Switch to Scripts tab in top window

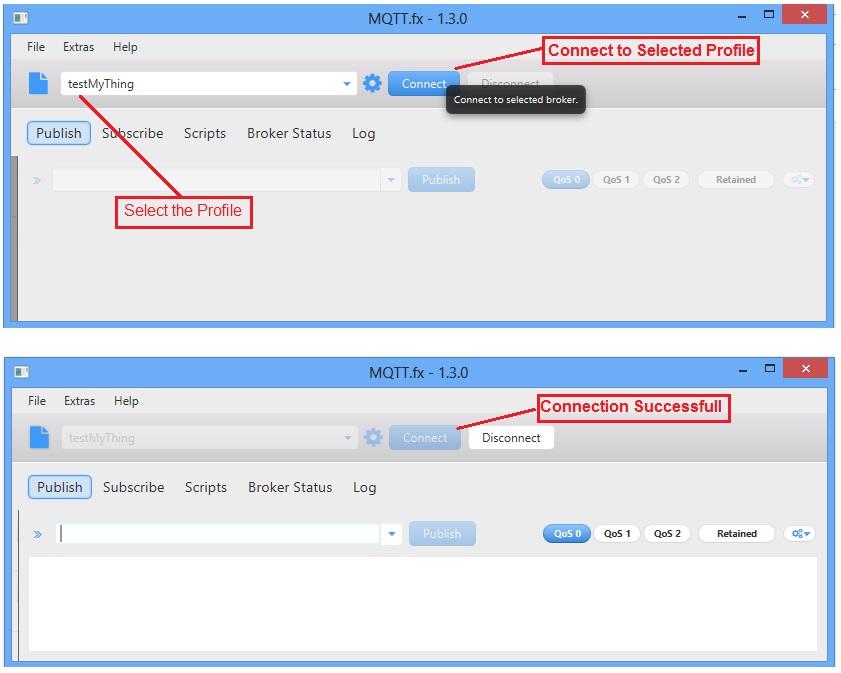(205, 133)
